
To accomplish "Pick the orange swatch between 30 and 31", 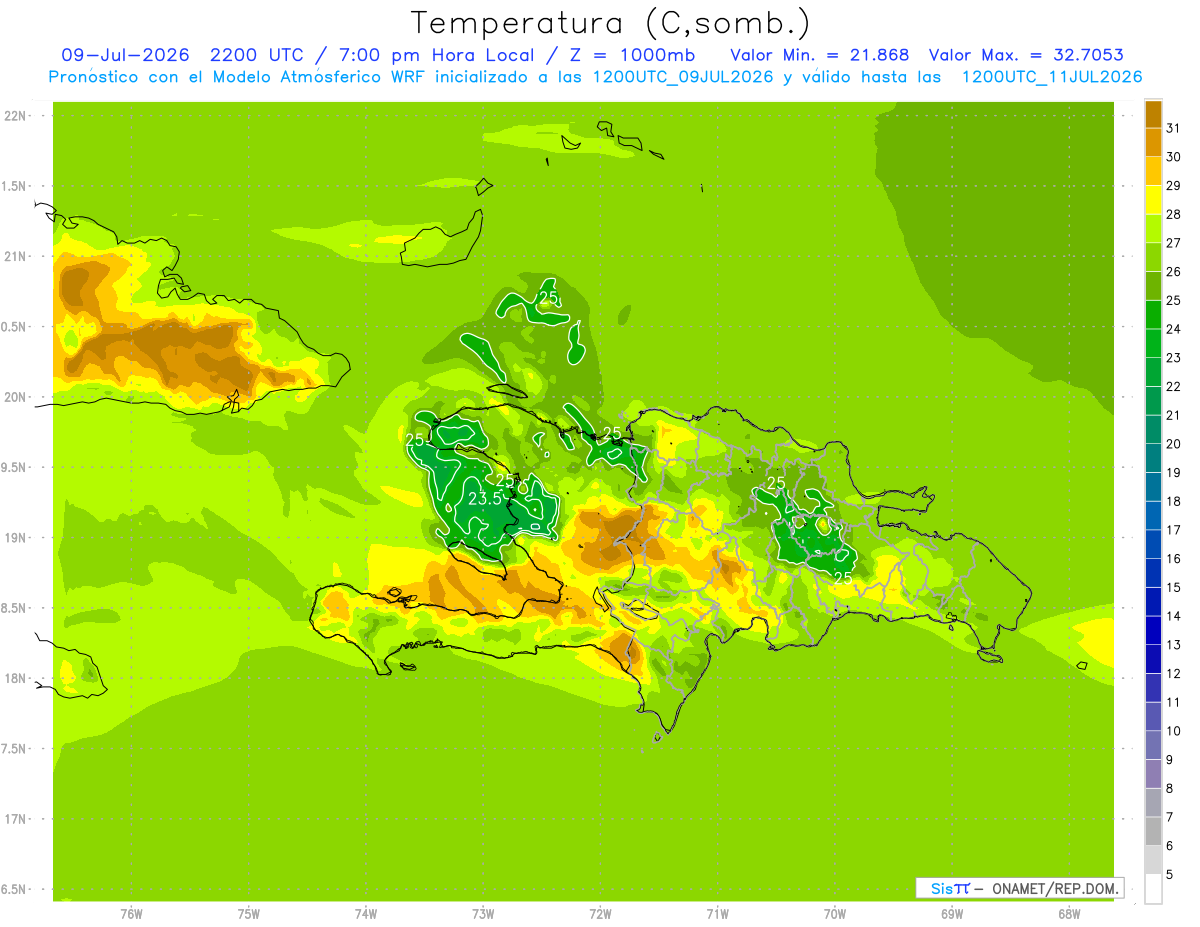I will 1153,143.
